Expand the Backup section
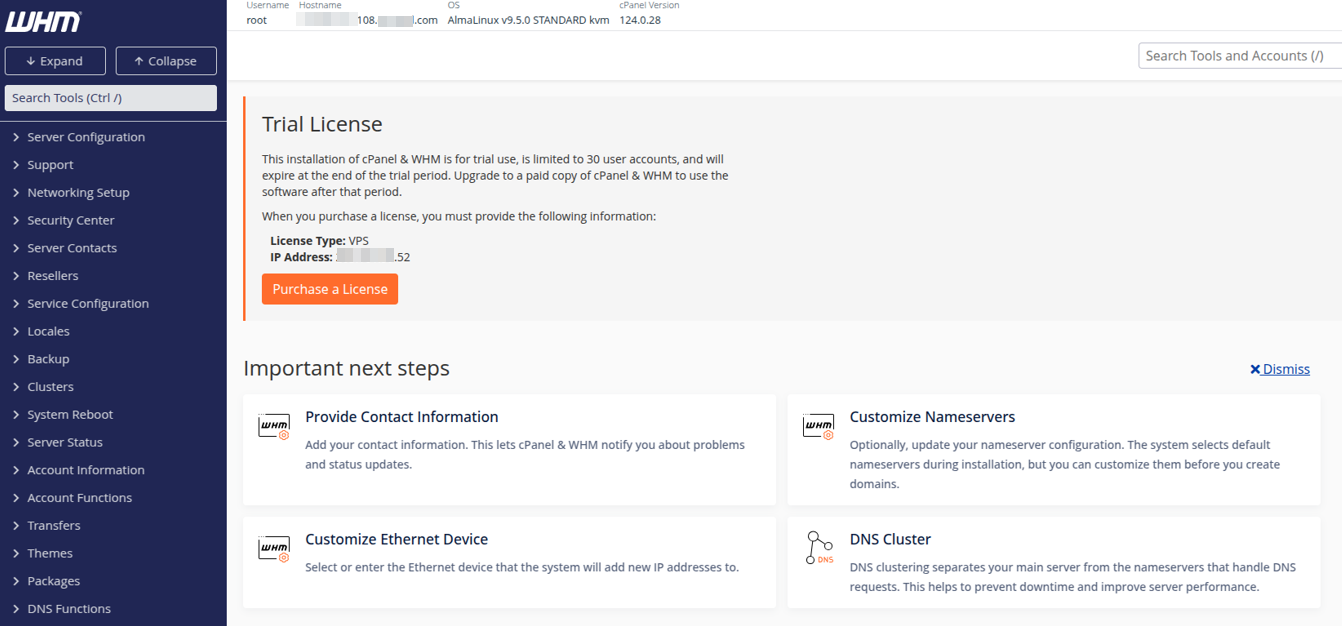1342x626 pixels. (x=47, y=358)
